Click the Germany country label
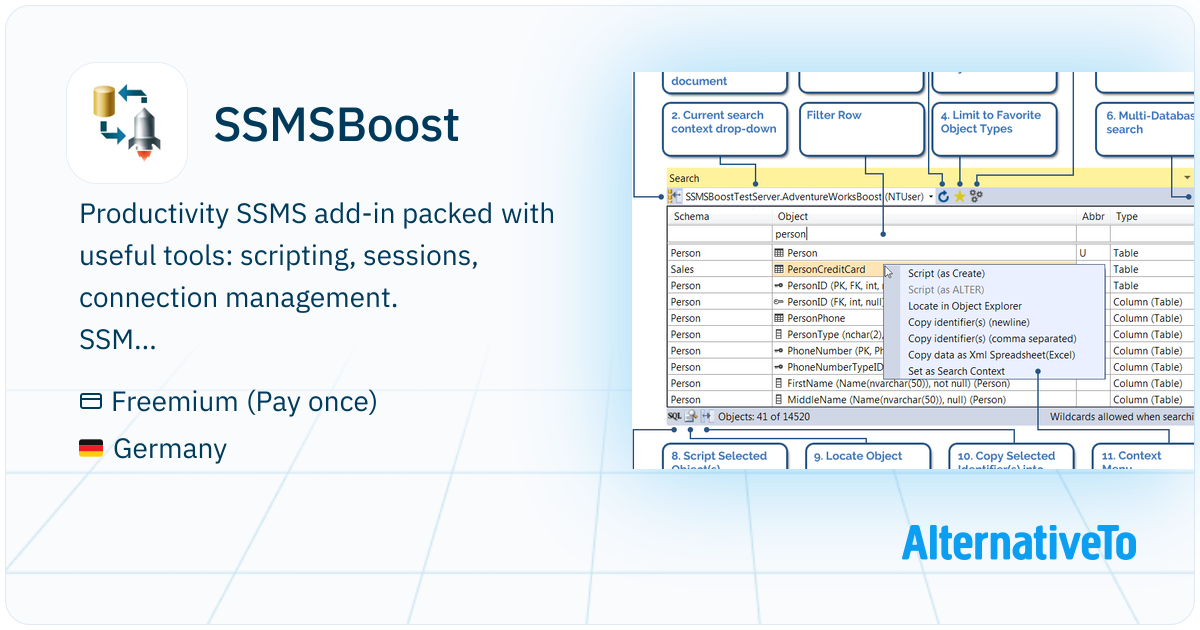This screenshot has height=630, width=1200. [170, 449]
